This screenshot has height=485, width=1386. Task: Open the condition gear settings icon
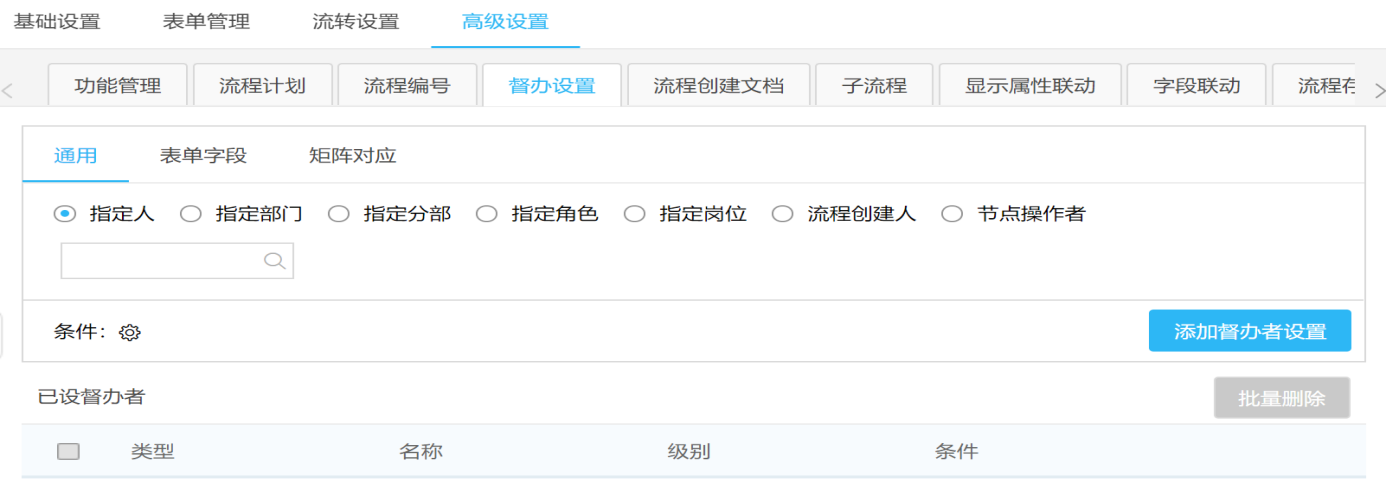[129, 333]
